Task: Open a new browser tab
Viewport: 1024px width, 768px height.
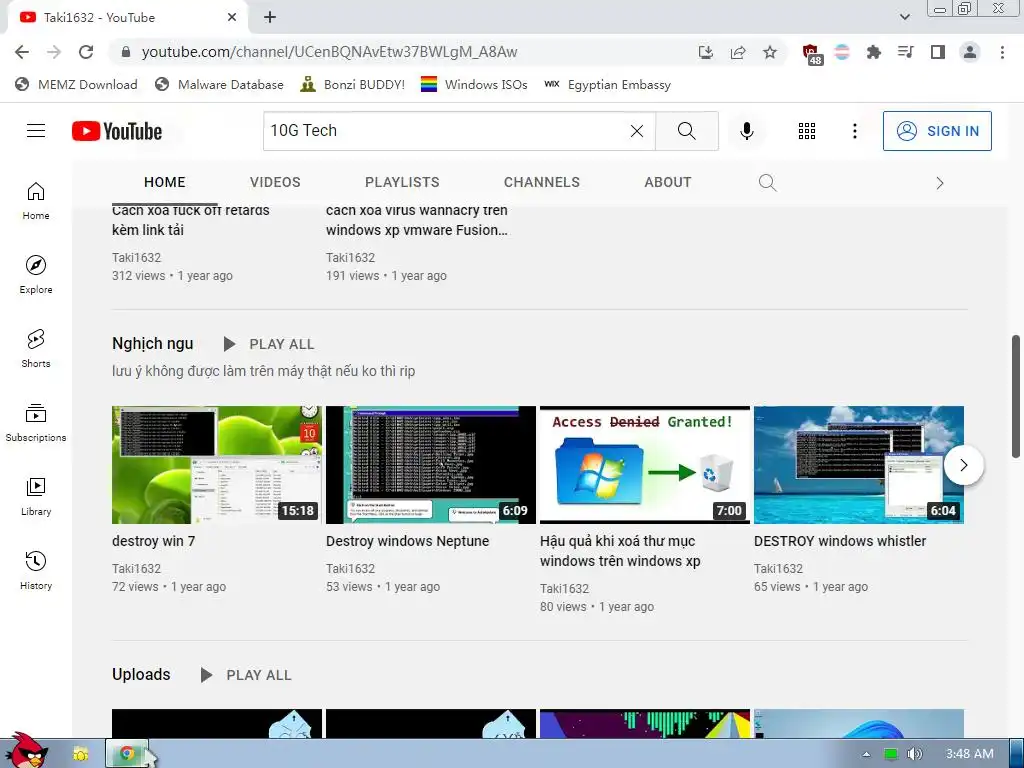Action: (270, 18)
